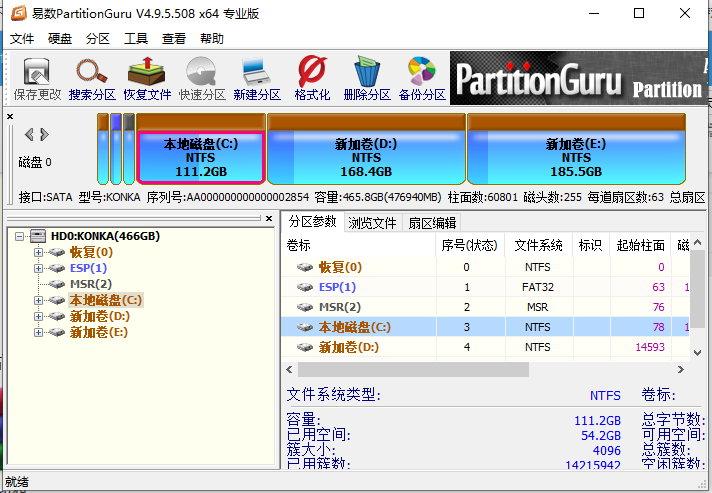Close the disk map panel with X

click(x=10, y=117)
